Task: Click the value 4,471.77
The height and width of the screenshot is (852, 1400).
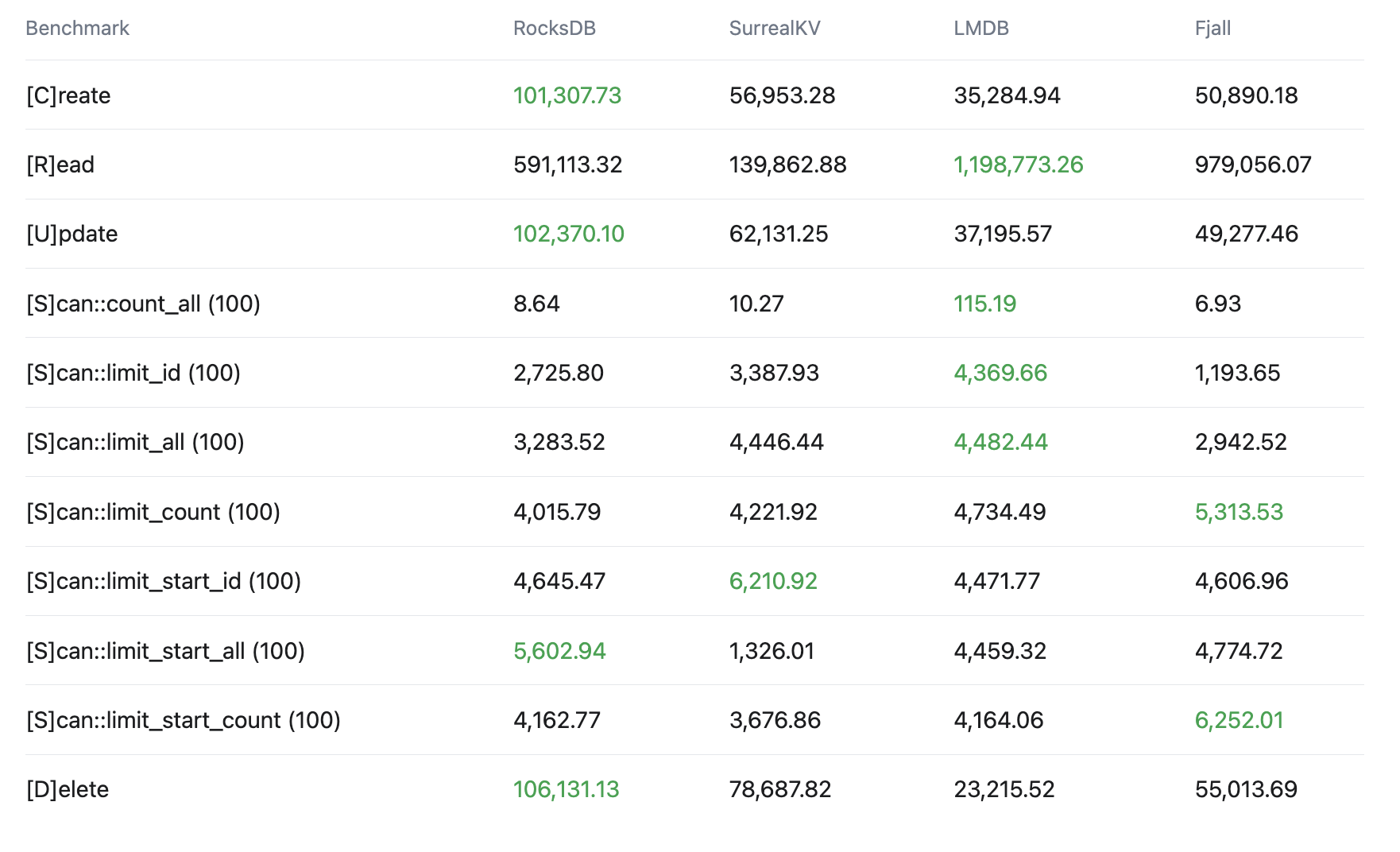Action: 997,581
